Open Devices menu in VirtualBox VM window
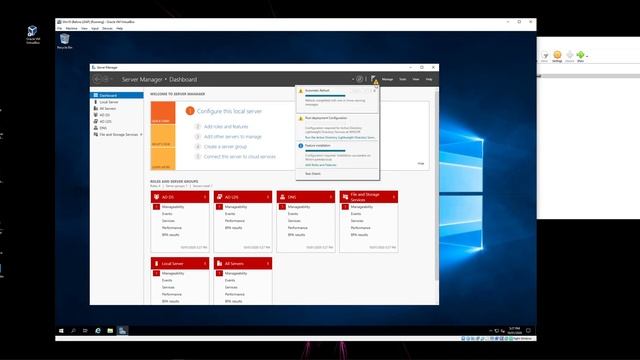The height and width of the screenshot is (360, 640). click(x=107, y=29)
